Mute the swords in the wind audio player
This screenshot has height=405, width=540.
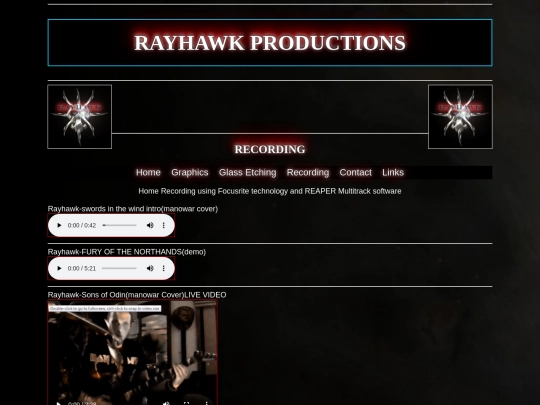150,225
